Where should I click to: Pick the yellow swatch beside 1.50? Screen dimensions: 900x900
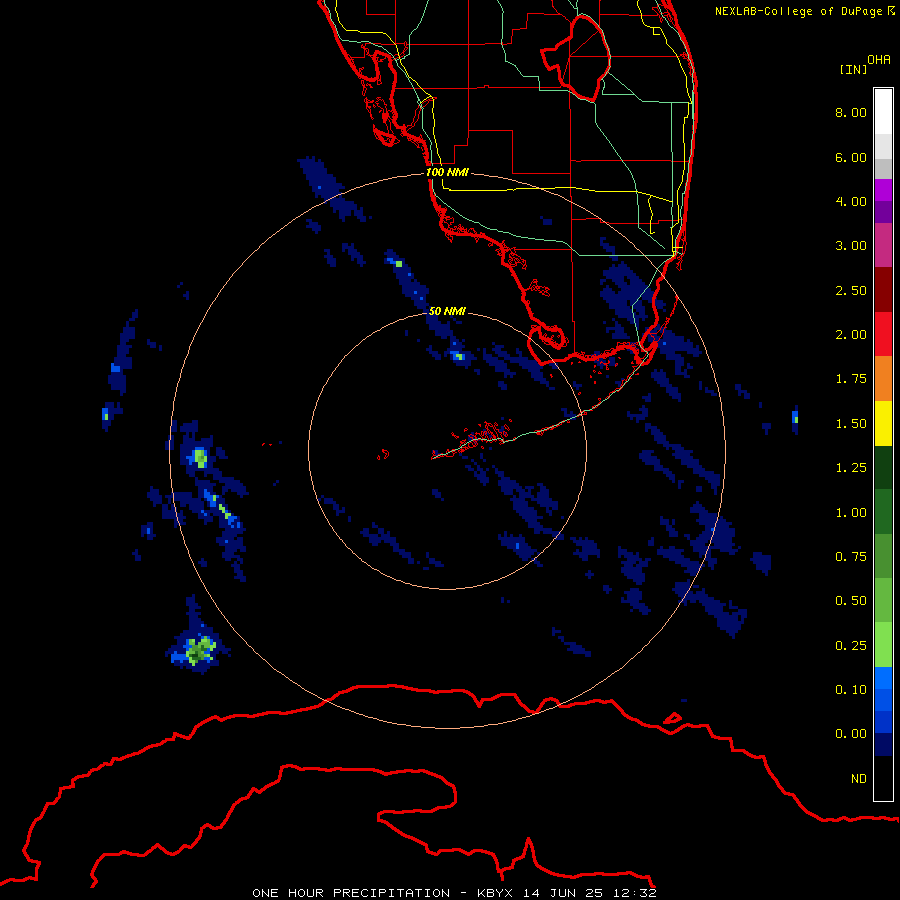click(x=883, y=423)
